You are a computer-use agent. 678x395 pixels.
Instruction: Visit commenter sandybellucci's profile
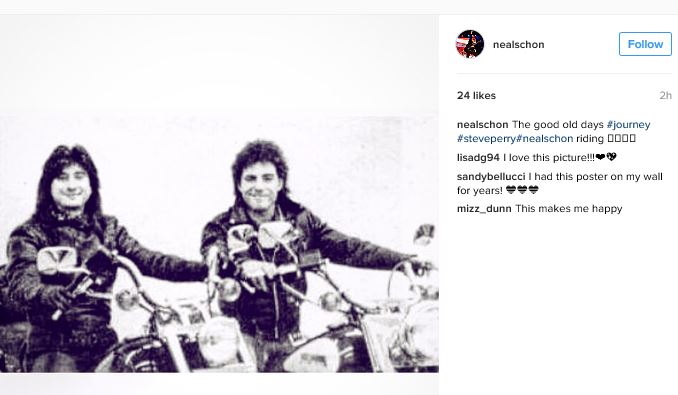click(491, 177)
